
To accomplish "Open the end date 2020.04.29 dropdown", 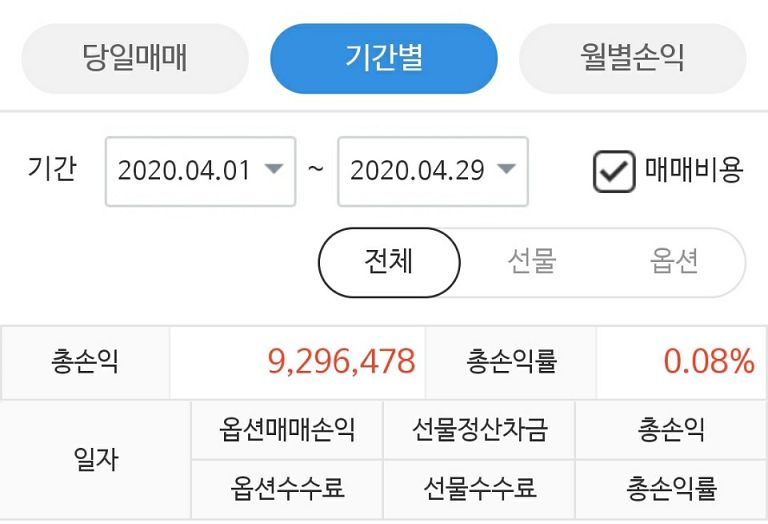I will pos(418,171).
